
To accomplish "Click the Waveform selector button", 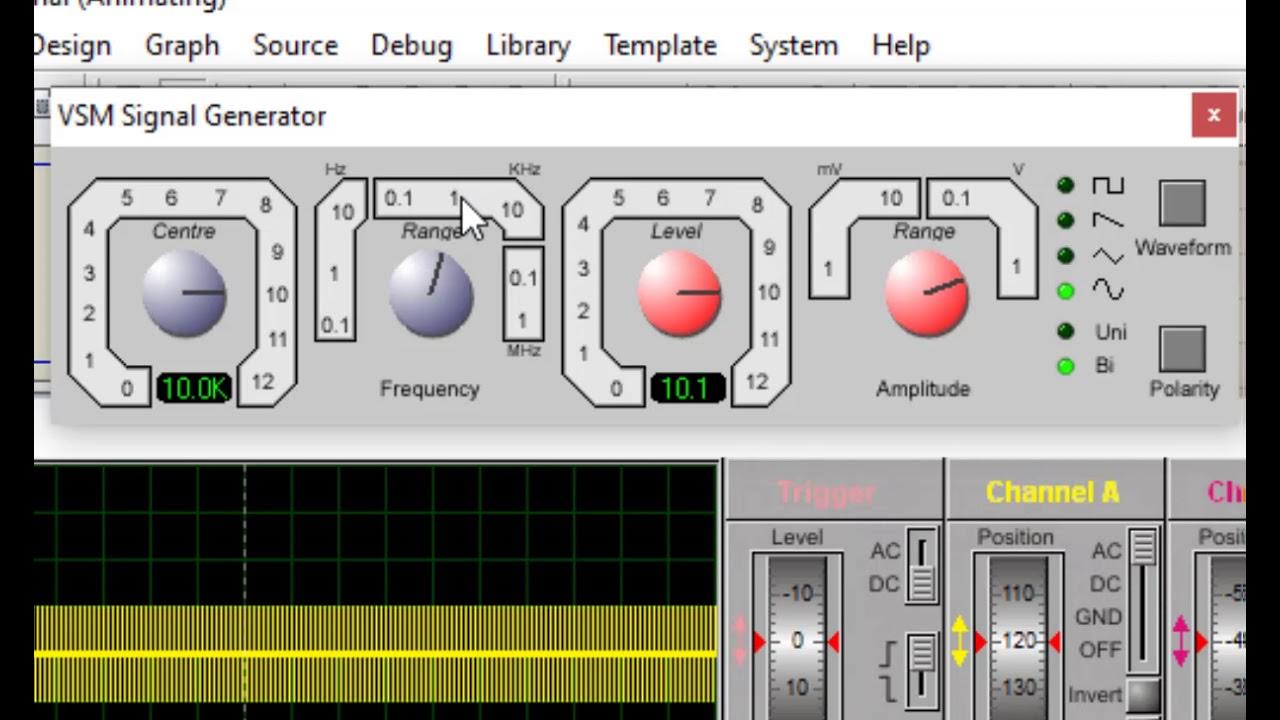I will 1183,203.
